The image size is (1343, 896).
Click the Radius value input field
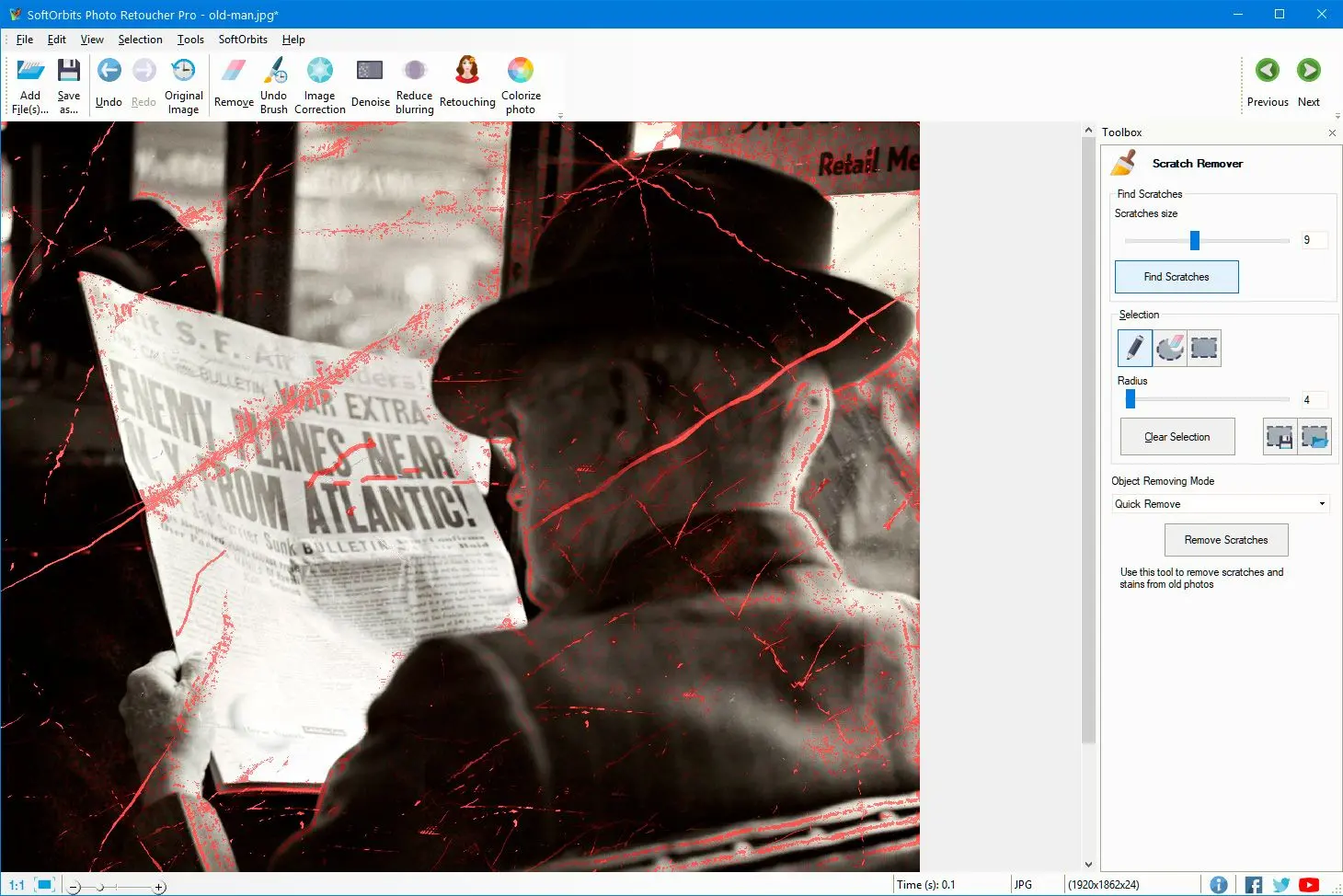[1313, 400]
